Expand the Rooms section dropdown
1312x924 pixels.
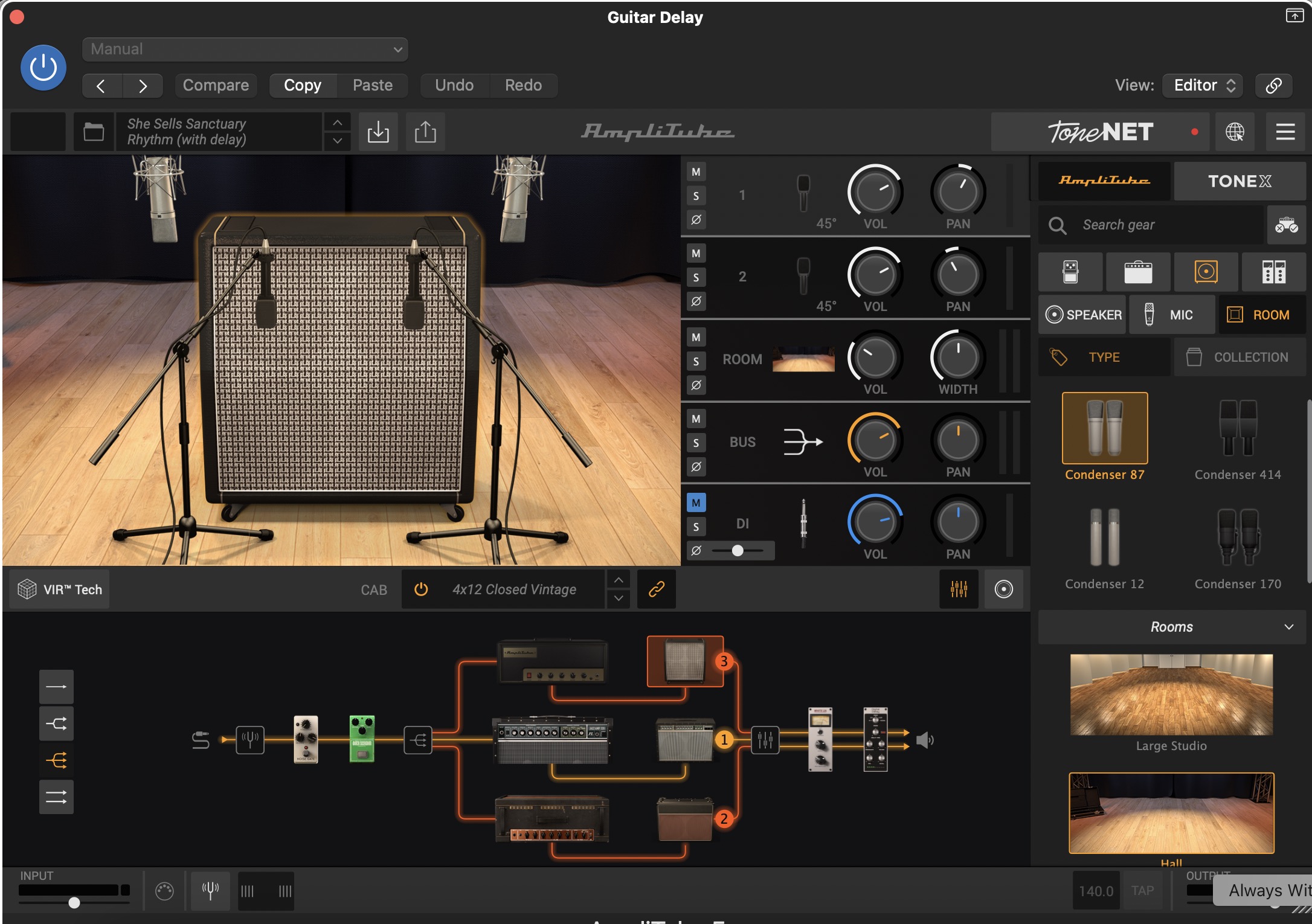(1172, 627)
